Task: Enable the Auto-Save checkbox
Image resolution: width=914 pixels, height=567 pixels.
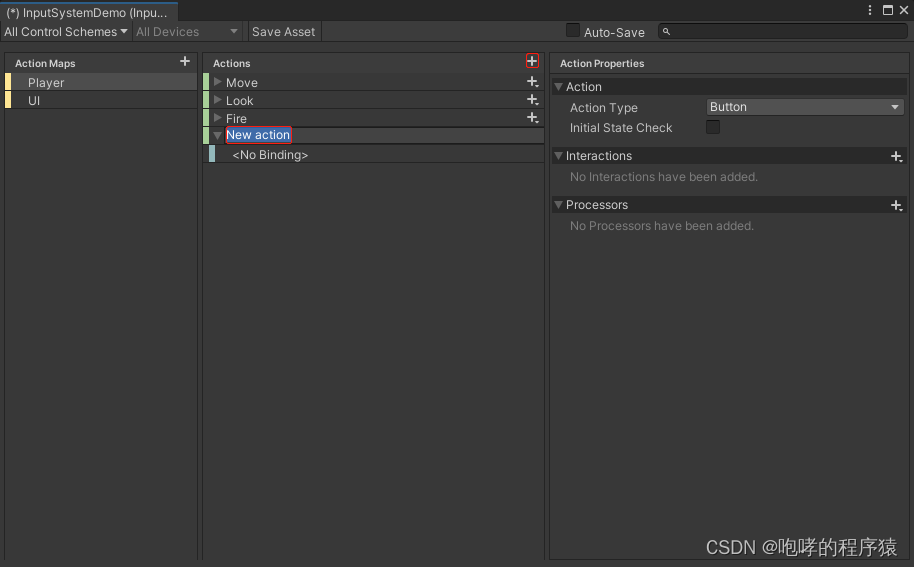Action: pyautogui.click(x=573, y=30)
